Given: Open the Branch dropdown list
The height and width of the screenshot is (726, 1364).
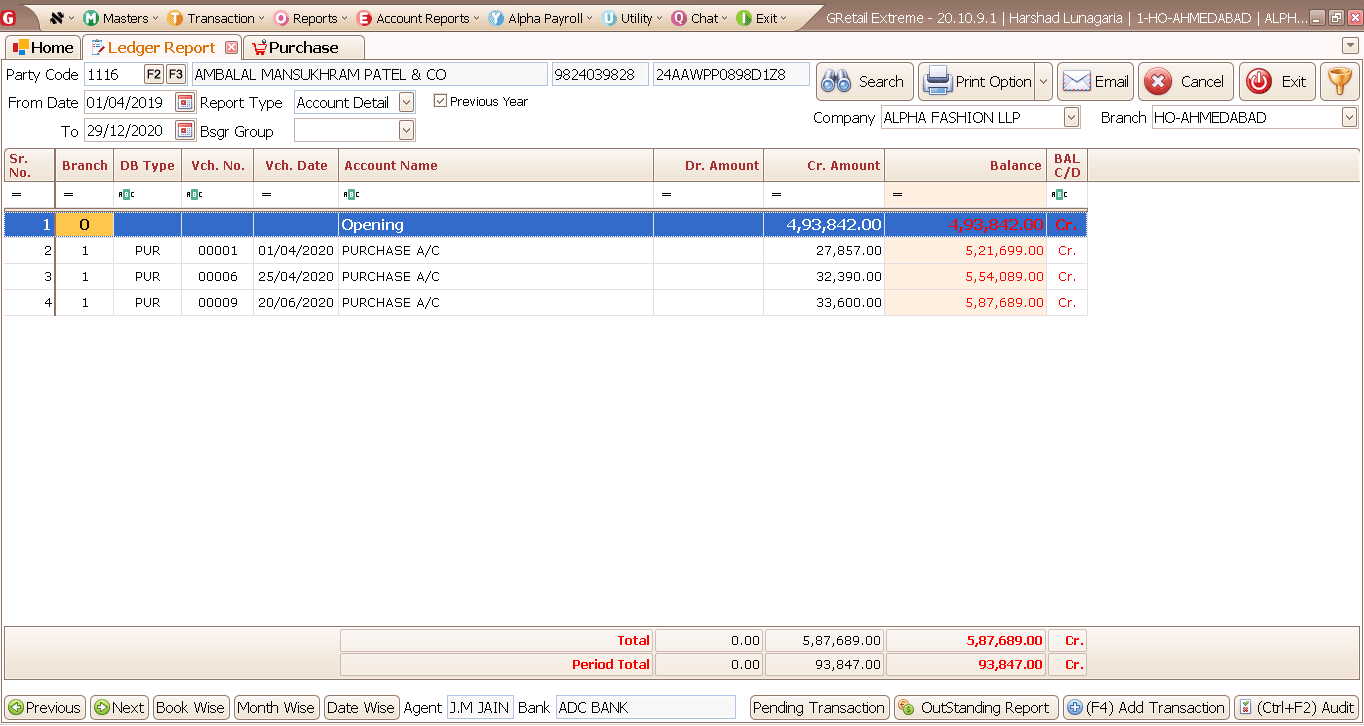Looking at the screenshot, I should coord(1348,118).
